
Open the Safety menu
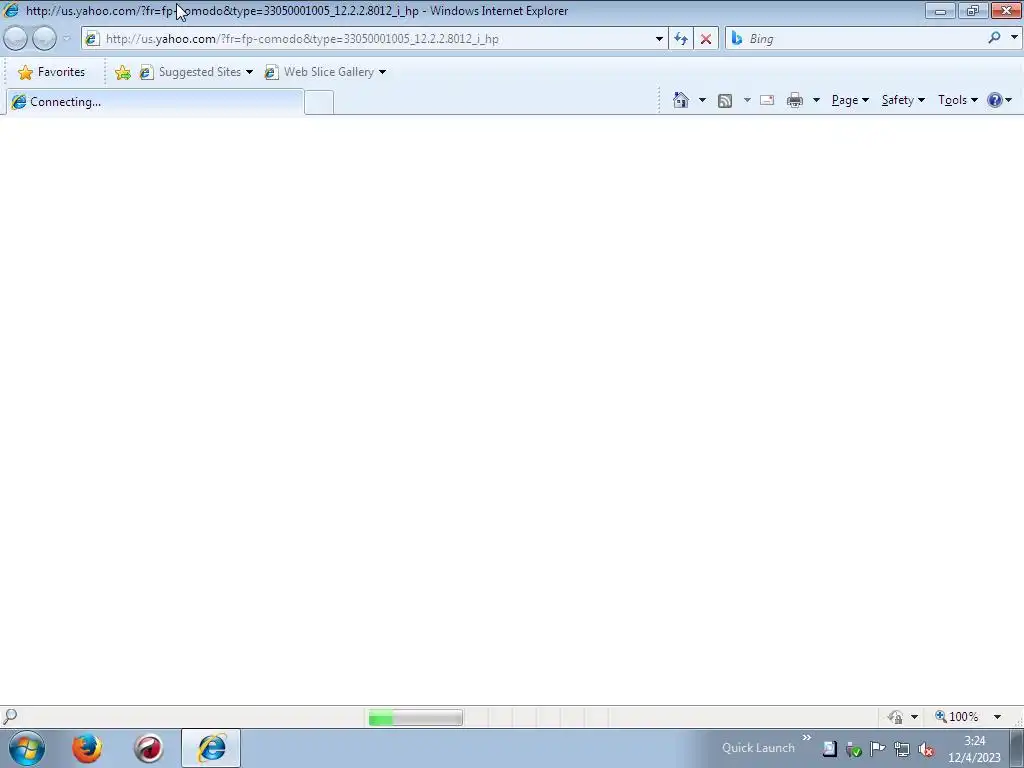click(903, 100)
